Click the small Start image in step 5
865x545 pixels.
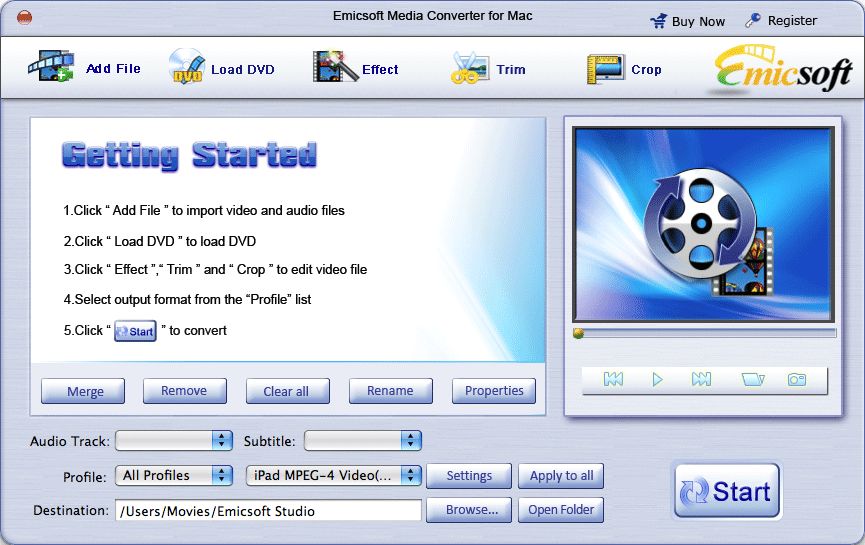click(135, 331)
